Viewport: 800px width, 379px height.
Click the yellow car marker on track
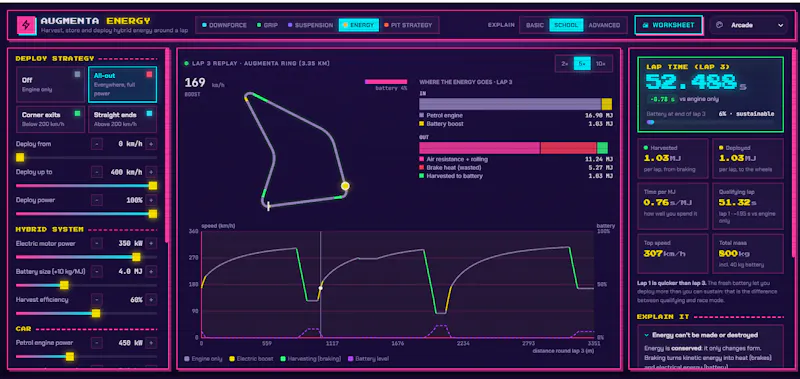click(x=345, y=186)
